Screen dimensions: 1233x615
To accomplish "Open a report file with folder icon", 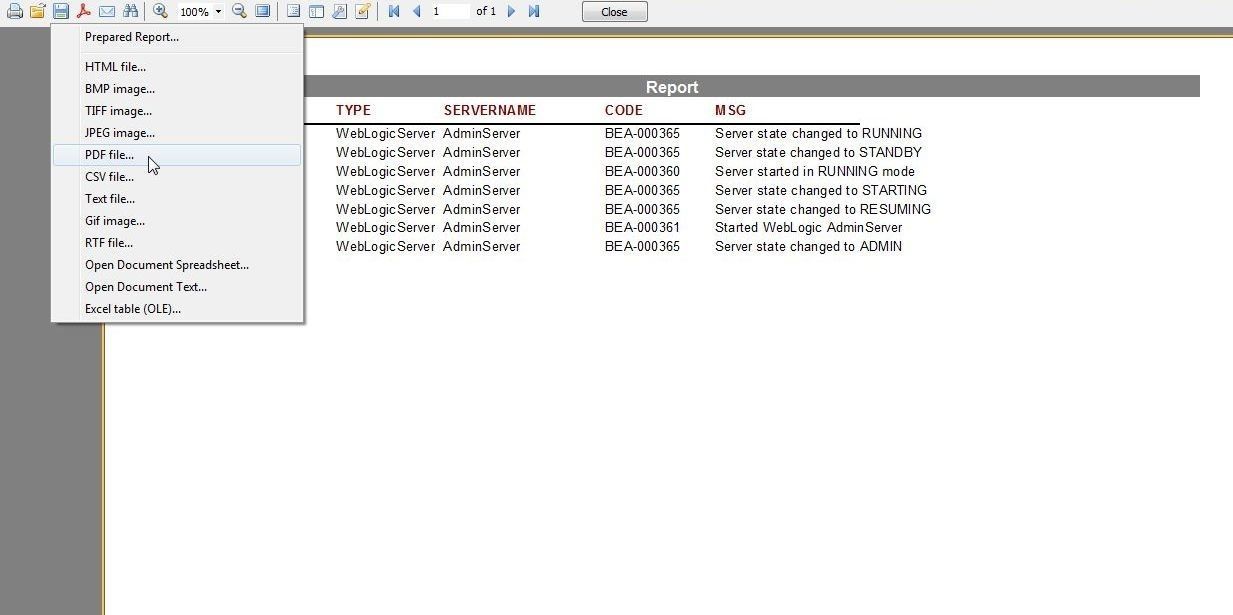I will point(38,12).
